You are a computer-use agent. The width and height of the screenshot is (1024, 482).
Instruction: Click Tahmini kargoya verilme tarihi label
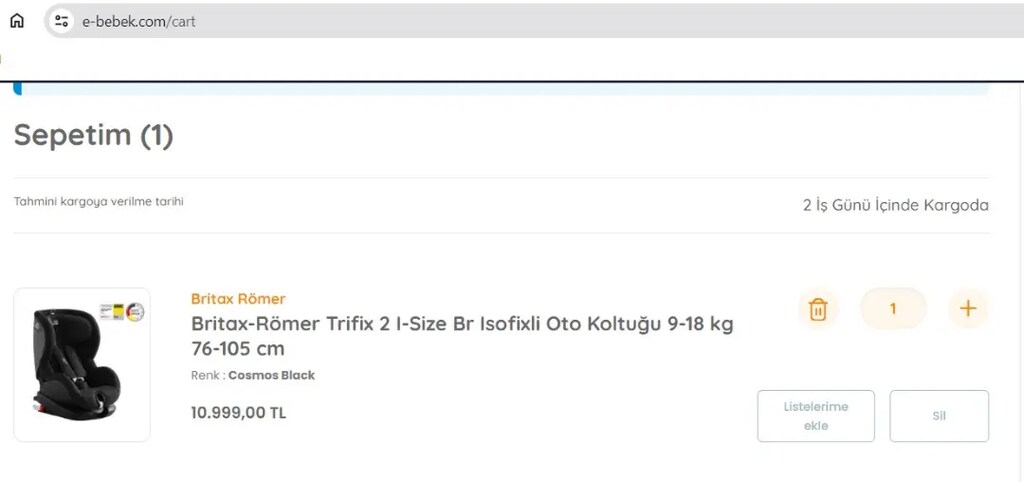[x=99, y=202]
